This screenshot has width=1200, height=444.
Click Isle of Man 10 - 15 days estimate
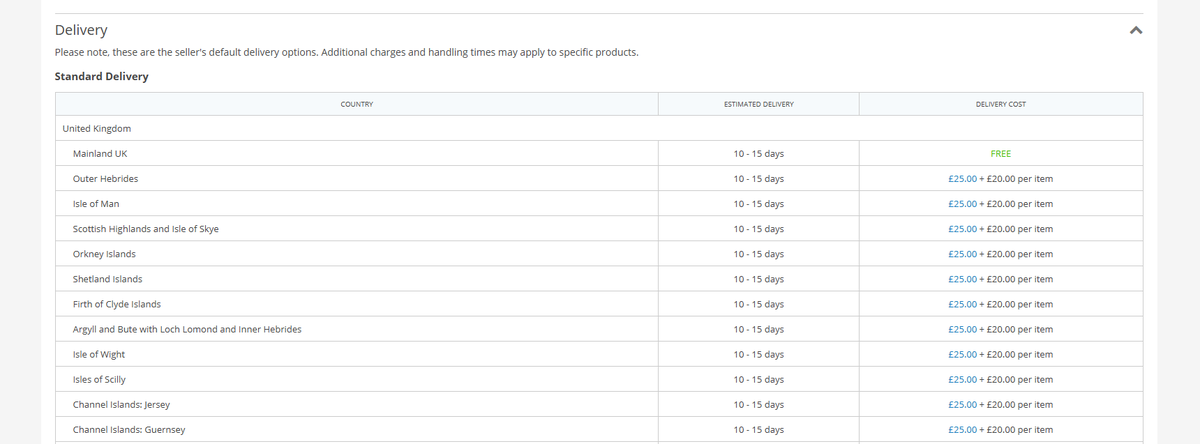pos(758,204)
